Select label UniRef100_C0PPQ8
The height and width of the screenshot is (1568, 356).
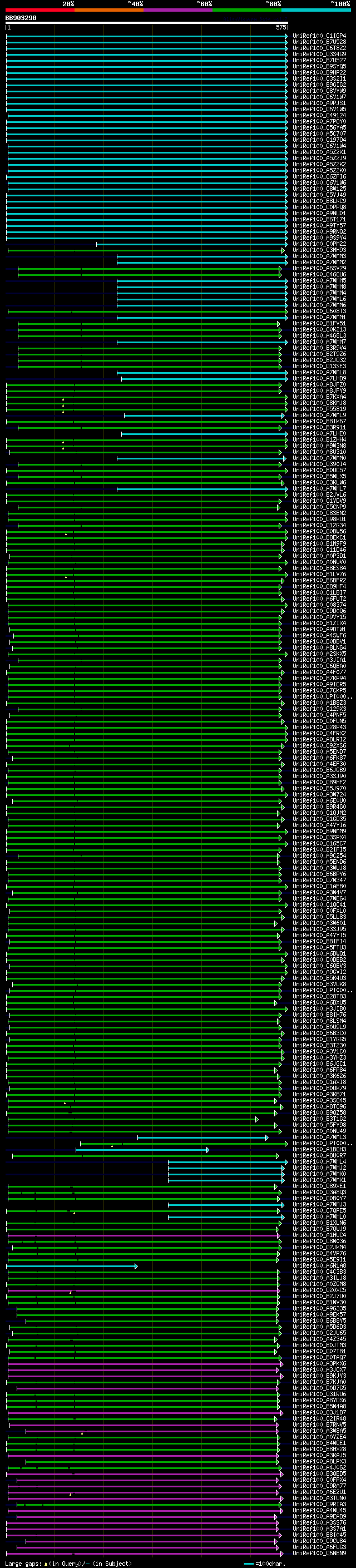pyautogui.click(x=319, y=207)
